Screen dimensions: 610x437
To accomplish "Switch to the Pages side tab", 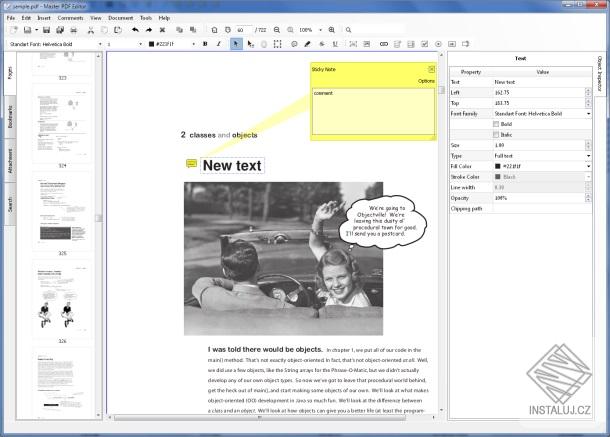I will [x=10, y=73].
